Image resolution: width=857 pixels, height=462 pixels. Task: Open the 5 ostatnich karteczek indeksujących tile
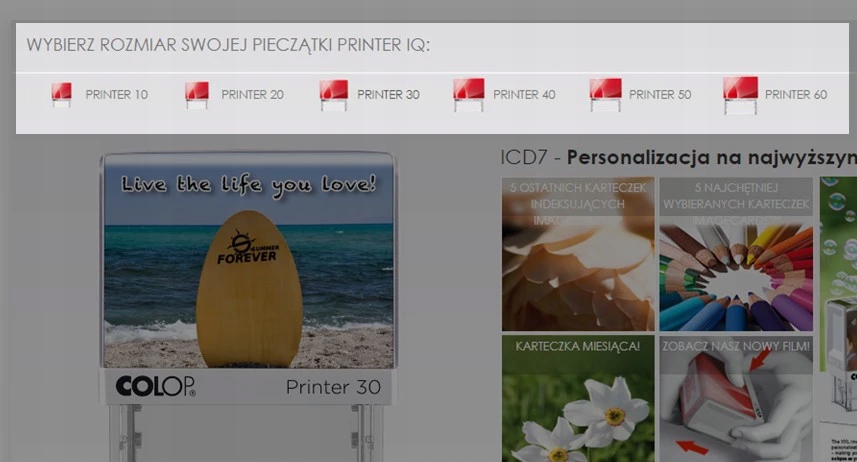tap(578, 254)
